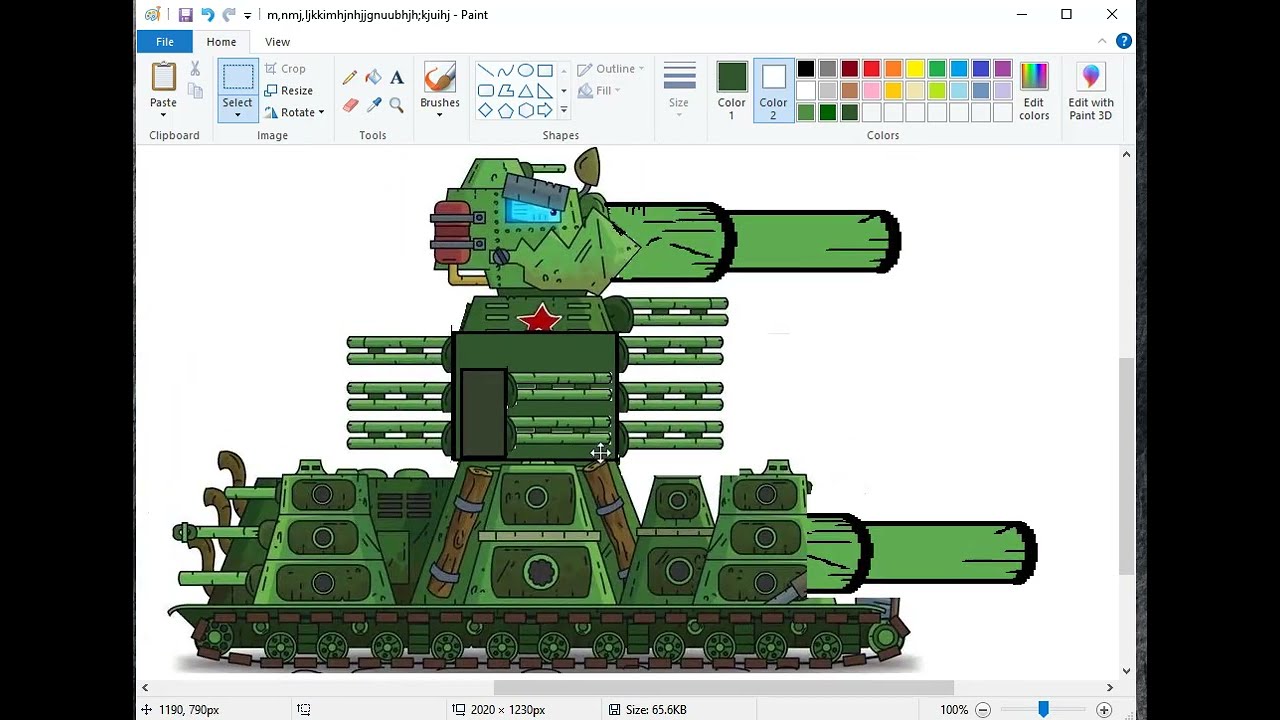This screenshot has height=720, width=1280.
Task: Click the zoom slider handle
Action: pyautogui.click(x=1043, y=710)
